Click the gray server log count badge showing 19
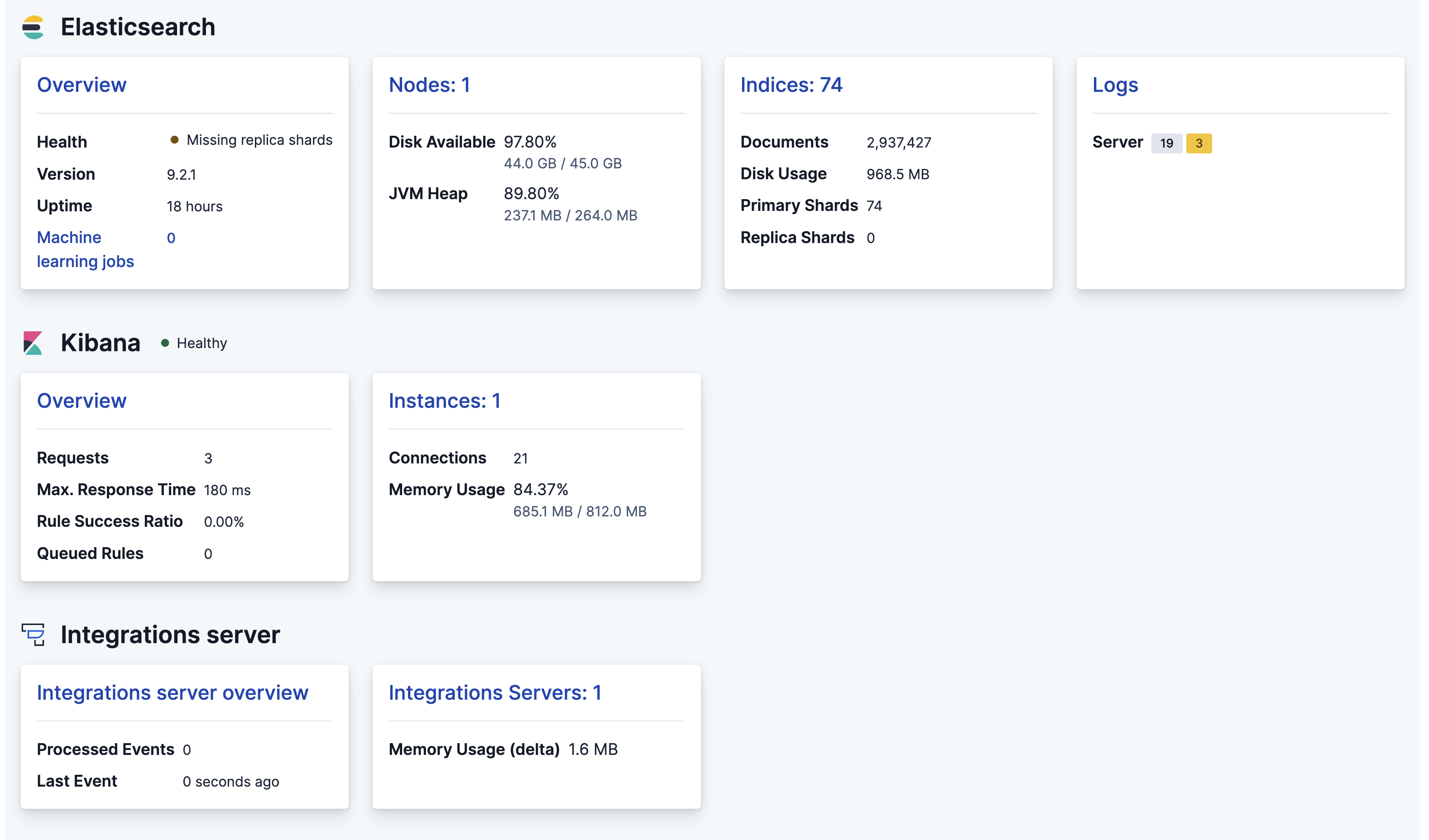The width and height of the screenshot is (1429, 840). click(x=1166, y=143)
